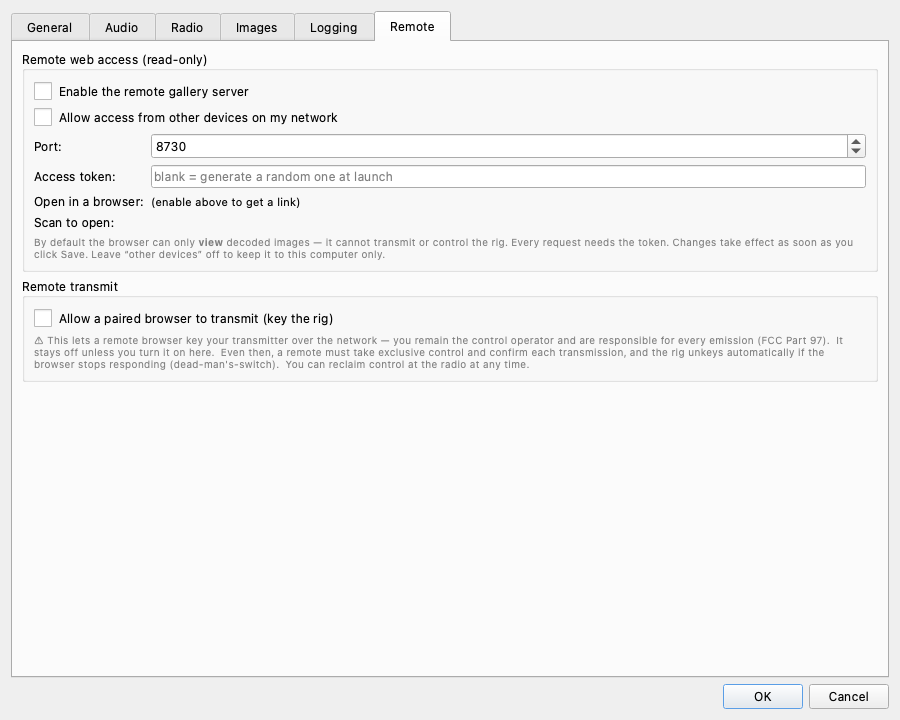900x720 pixels.
Task: Click the "Access token:" label
Action: point(75,177)
